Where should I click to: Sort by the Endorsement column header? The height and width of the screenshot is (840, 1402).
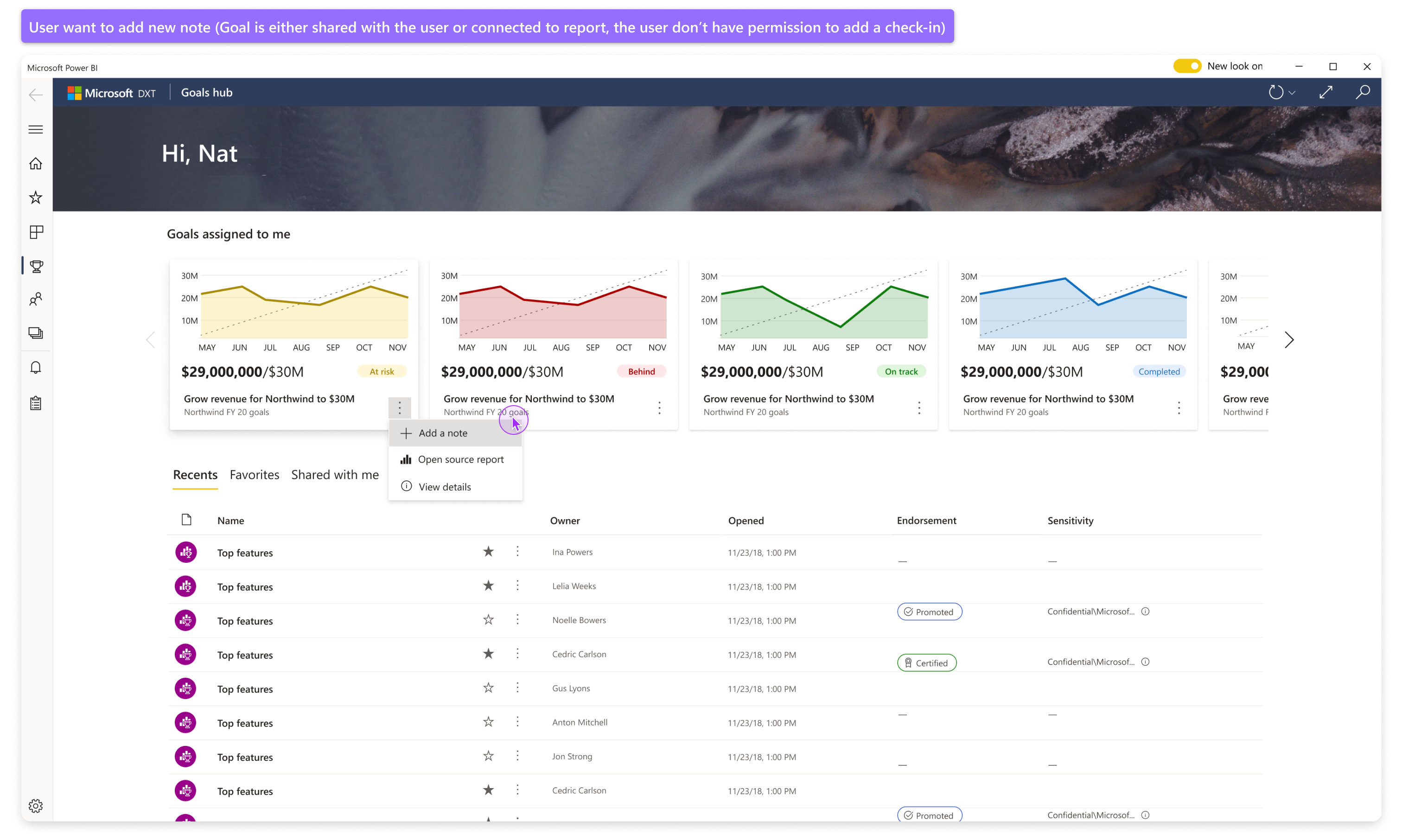(x=927, y=521)
